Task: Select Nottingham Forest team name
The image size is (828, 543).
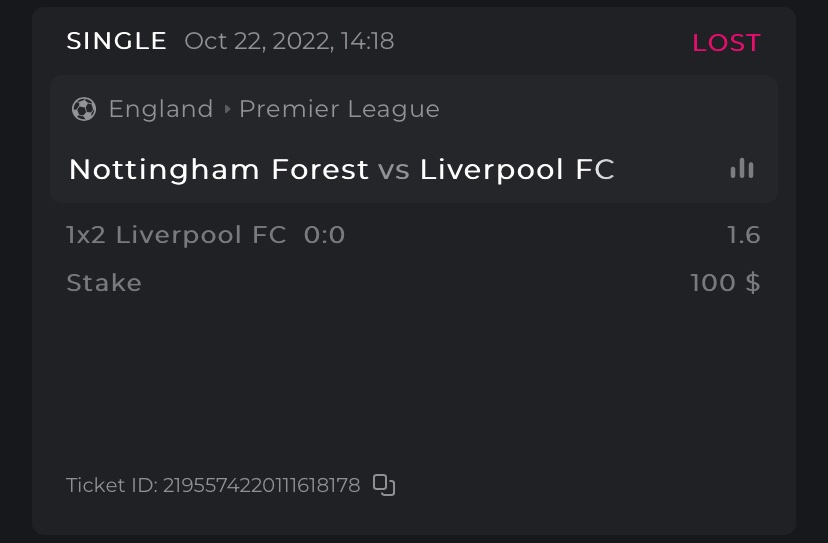Action: coord(219,170)
